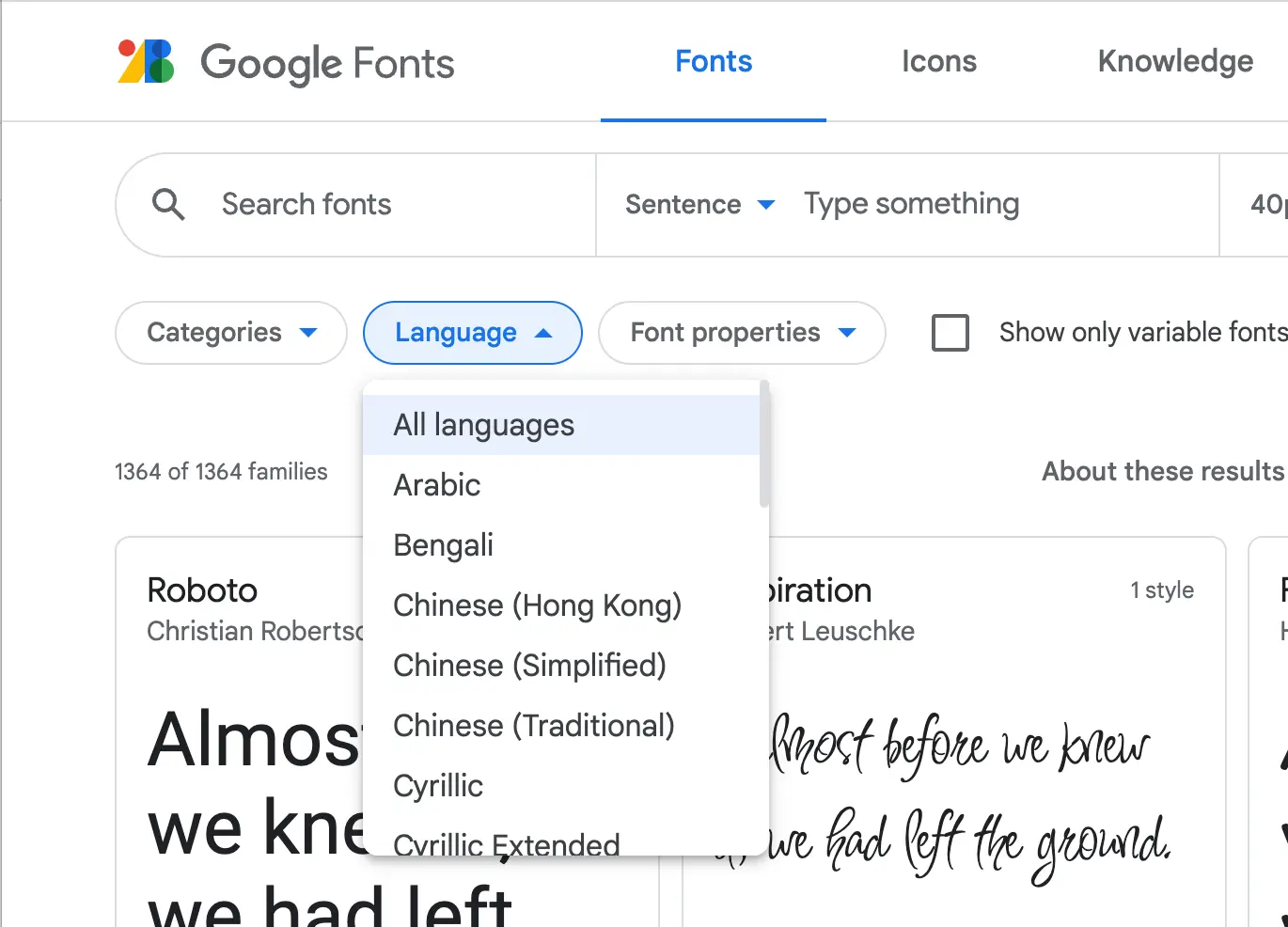
Task: Select the Fonts tab
Action: 713,61
